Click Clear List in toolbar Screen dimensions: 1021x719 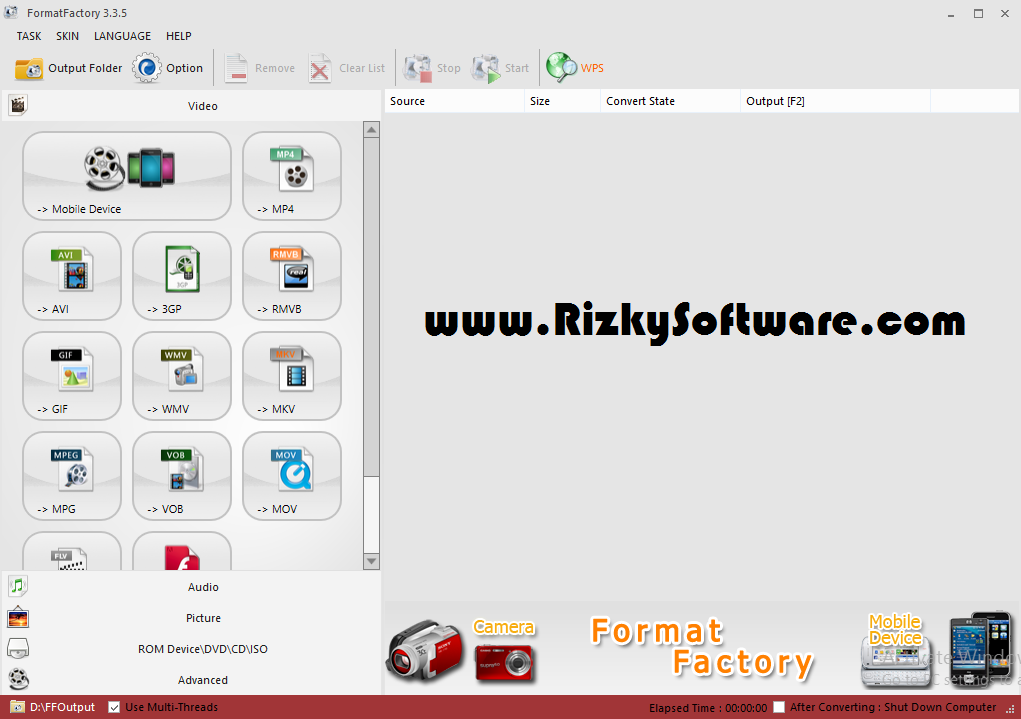[347, 68]
